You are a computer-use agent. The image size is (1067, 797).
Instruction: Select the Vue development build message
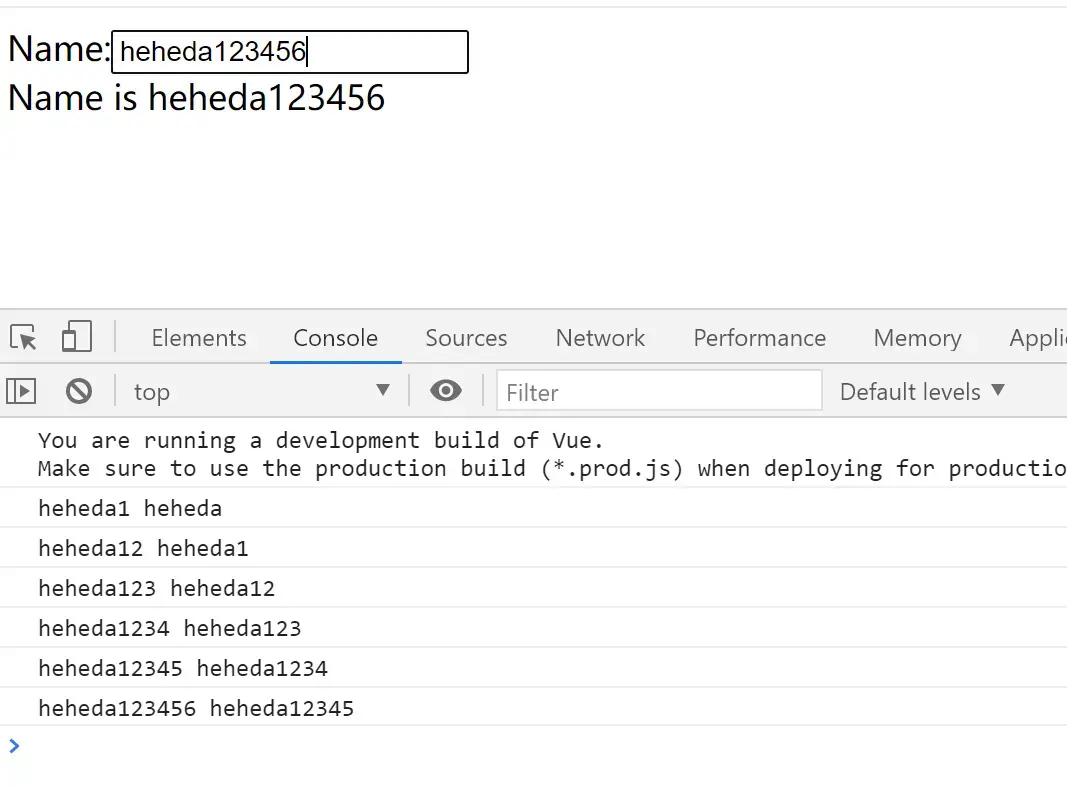coord(534,454)
